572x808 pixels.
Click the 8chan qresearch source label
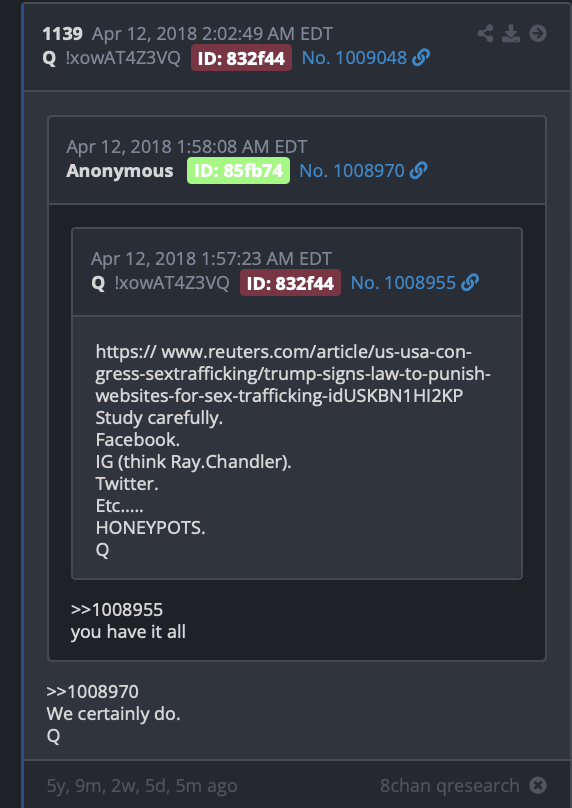[449, 785]
